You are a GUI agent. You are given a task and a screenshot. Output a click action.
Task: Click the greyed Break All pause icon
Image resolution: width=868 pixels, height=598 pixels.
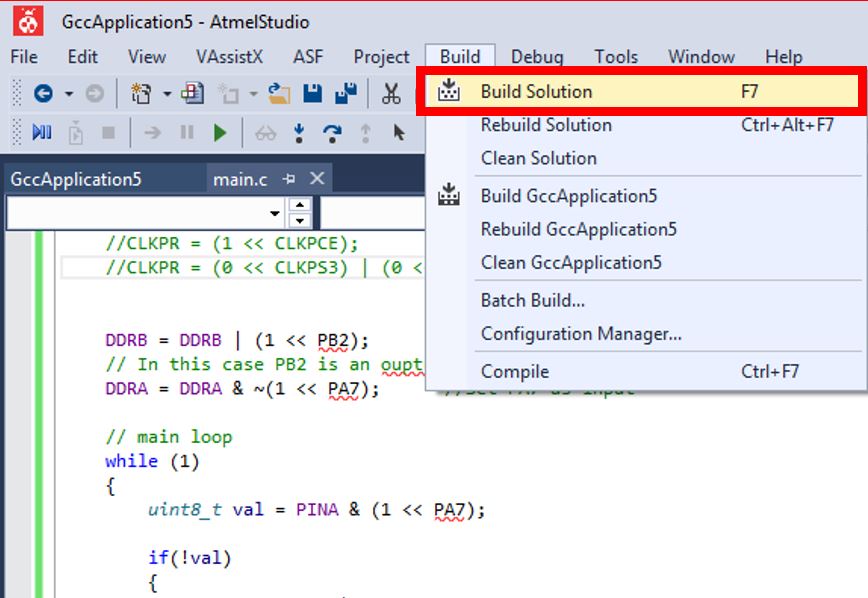[187, 132]
